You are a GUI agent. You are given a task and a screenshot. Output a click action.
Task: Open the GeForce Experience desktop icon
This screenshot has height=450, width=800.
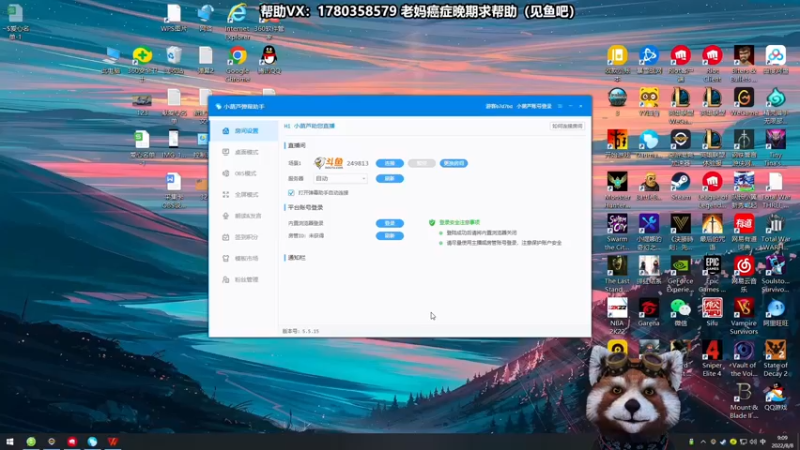click(x=681, y=274)
